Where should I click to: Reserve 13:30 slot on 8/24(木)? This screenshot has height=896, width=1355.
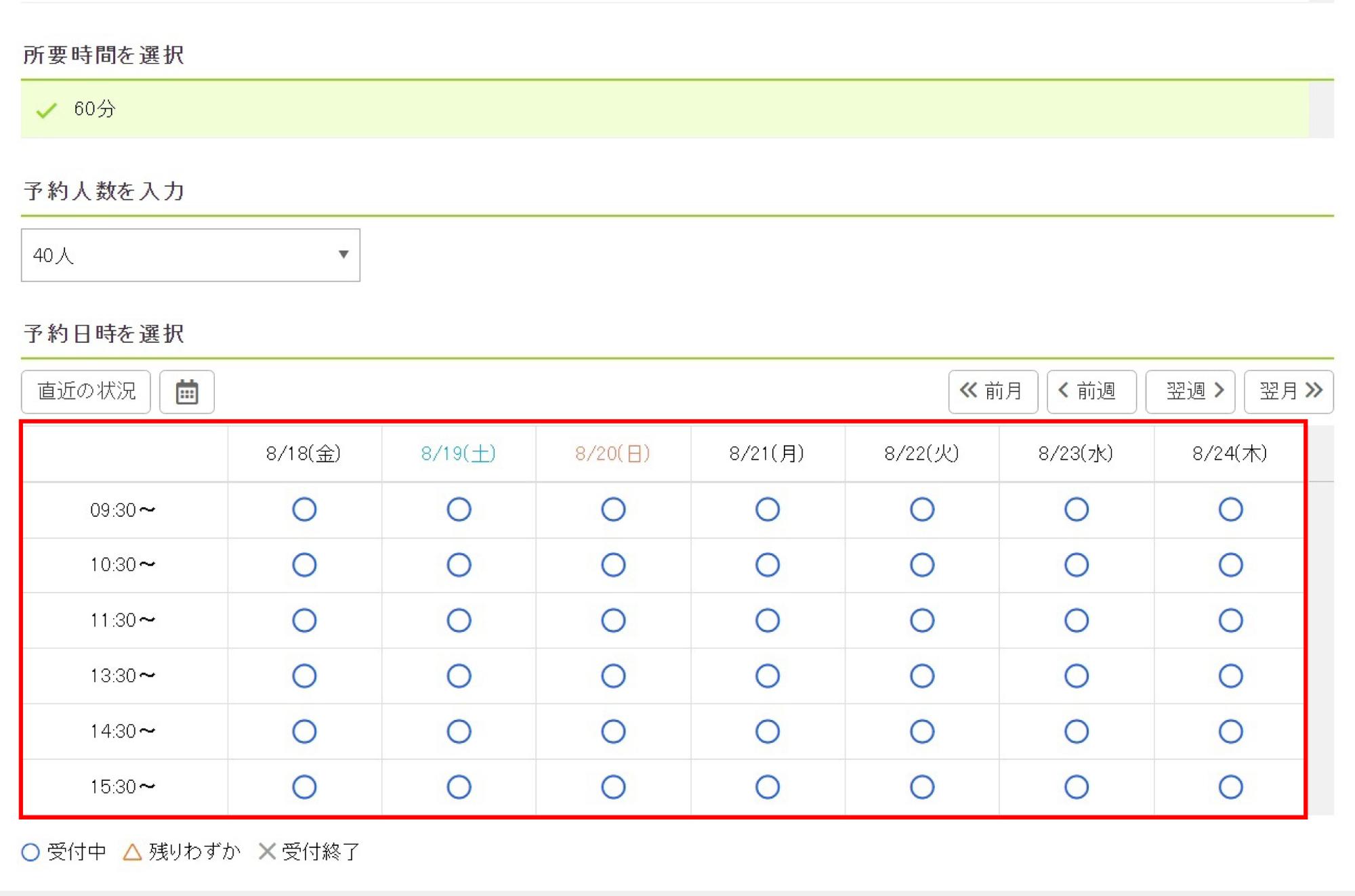click(x=1230, y=676)
